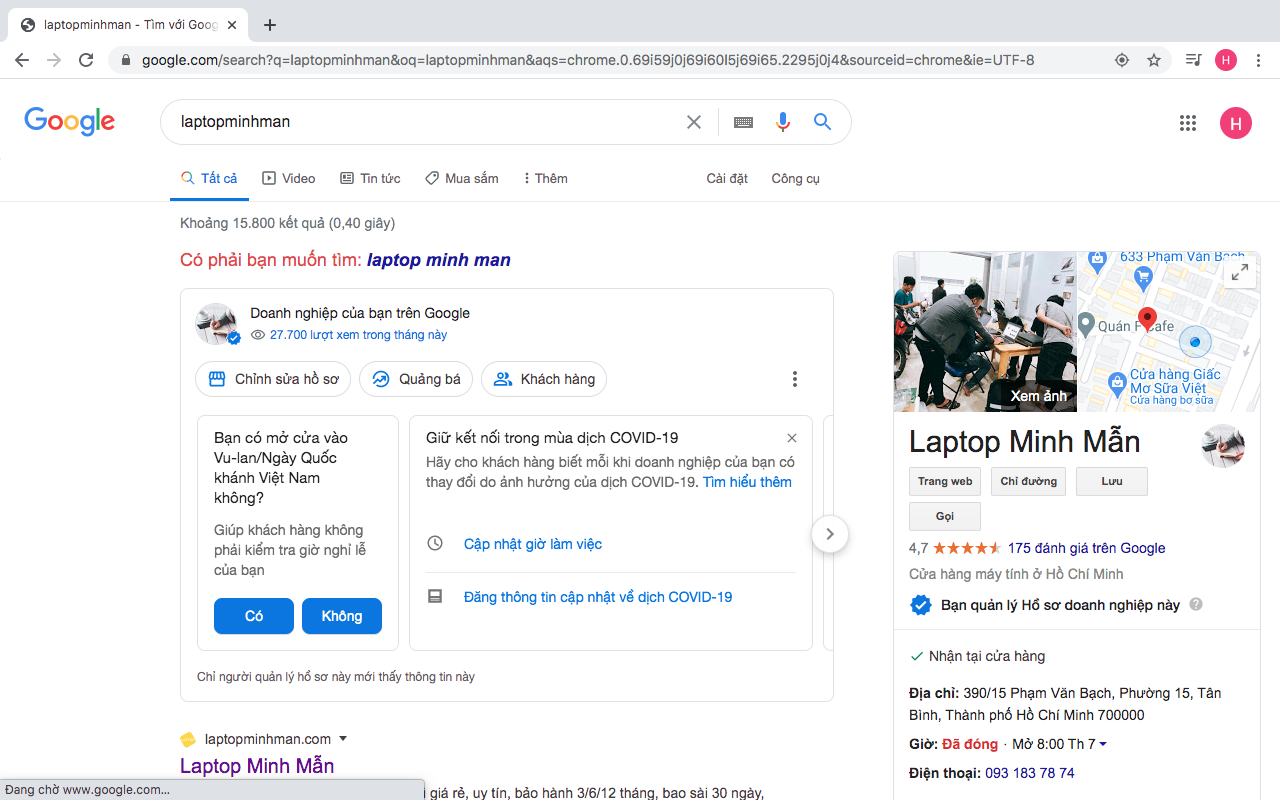
Task: Click the Khách hàng button
Action: click(544, 379)
